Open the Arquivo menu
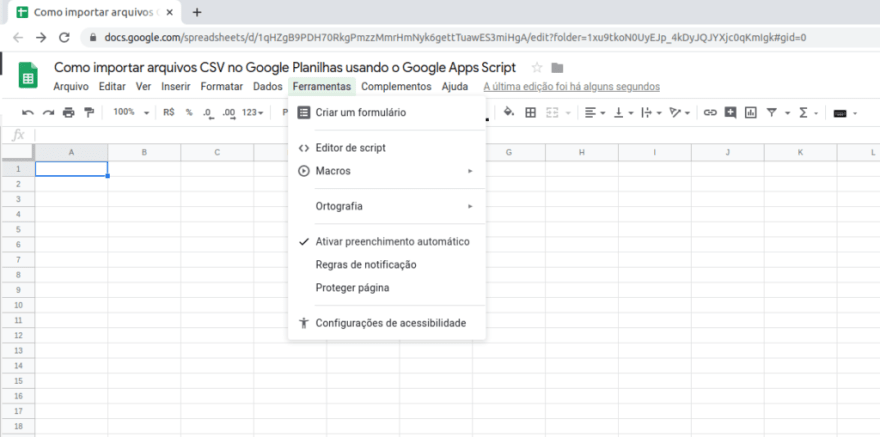The height and width of the screenshot is (437, 880). coord(71,86)
